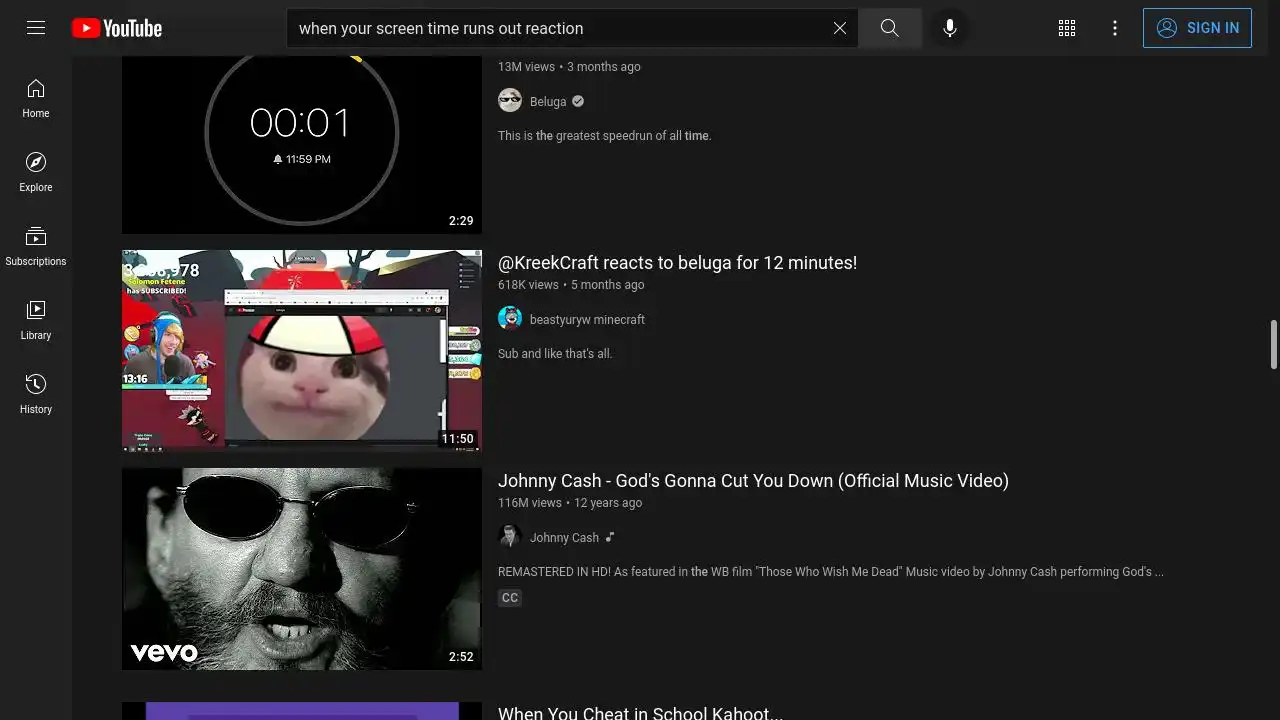Click the '618K views • 5 months ago' text

[x=571, y=285]
